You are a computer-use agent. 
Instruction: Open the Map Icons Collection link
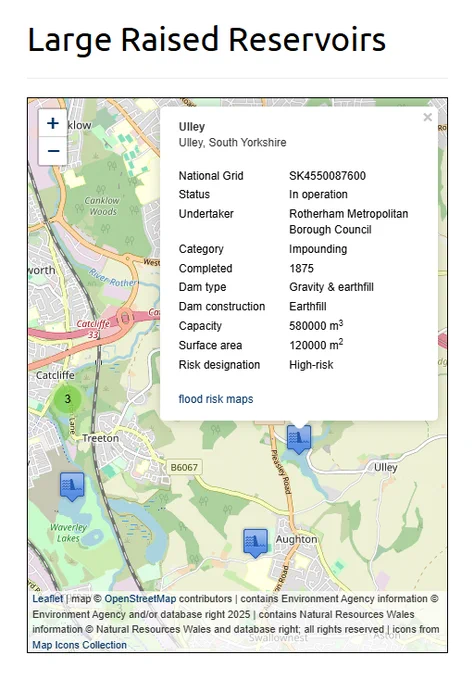click(x=79, y=645)
